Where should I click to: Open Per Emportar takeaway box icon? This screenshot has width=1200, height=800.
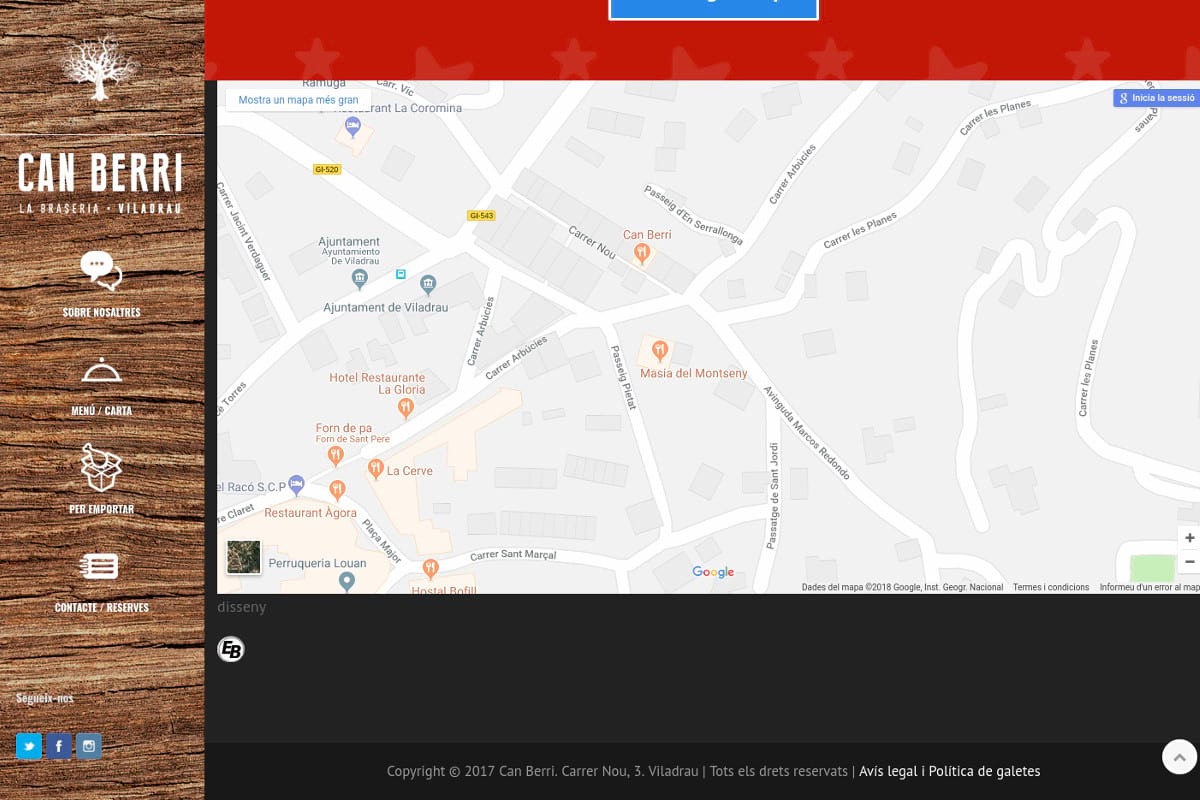click(101, 467)
